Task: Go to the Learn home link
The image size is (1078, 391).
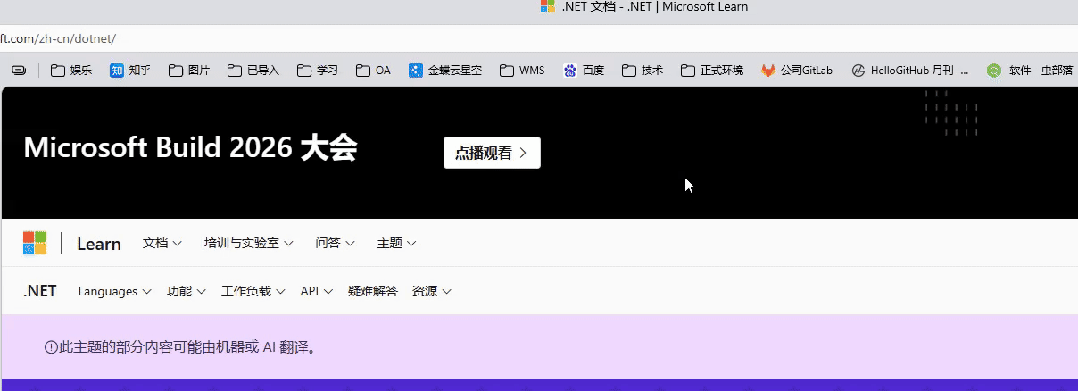Action: [99, 243]
